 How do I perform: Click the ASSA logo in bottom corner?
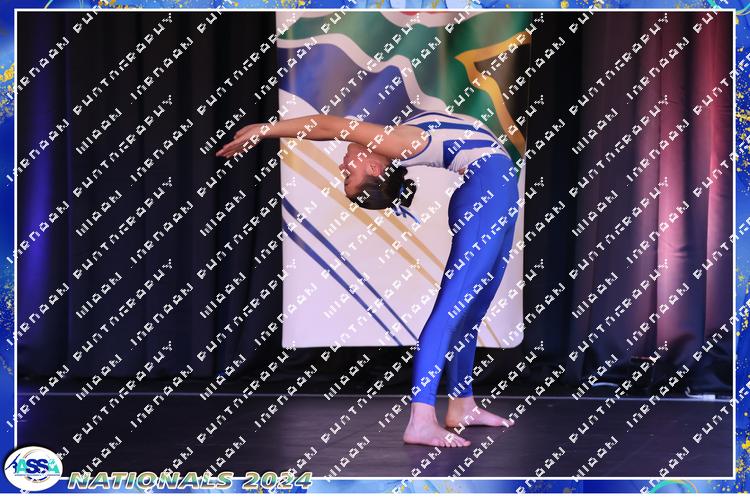tap(33, 468)
